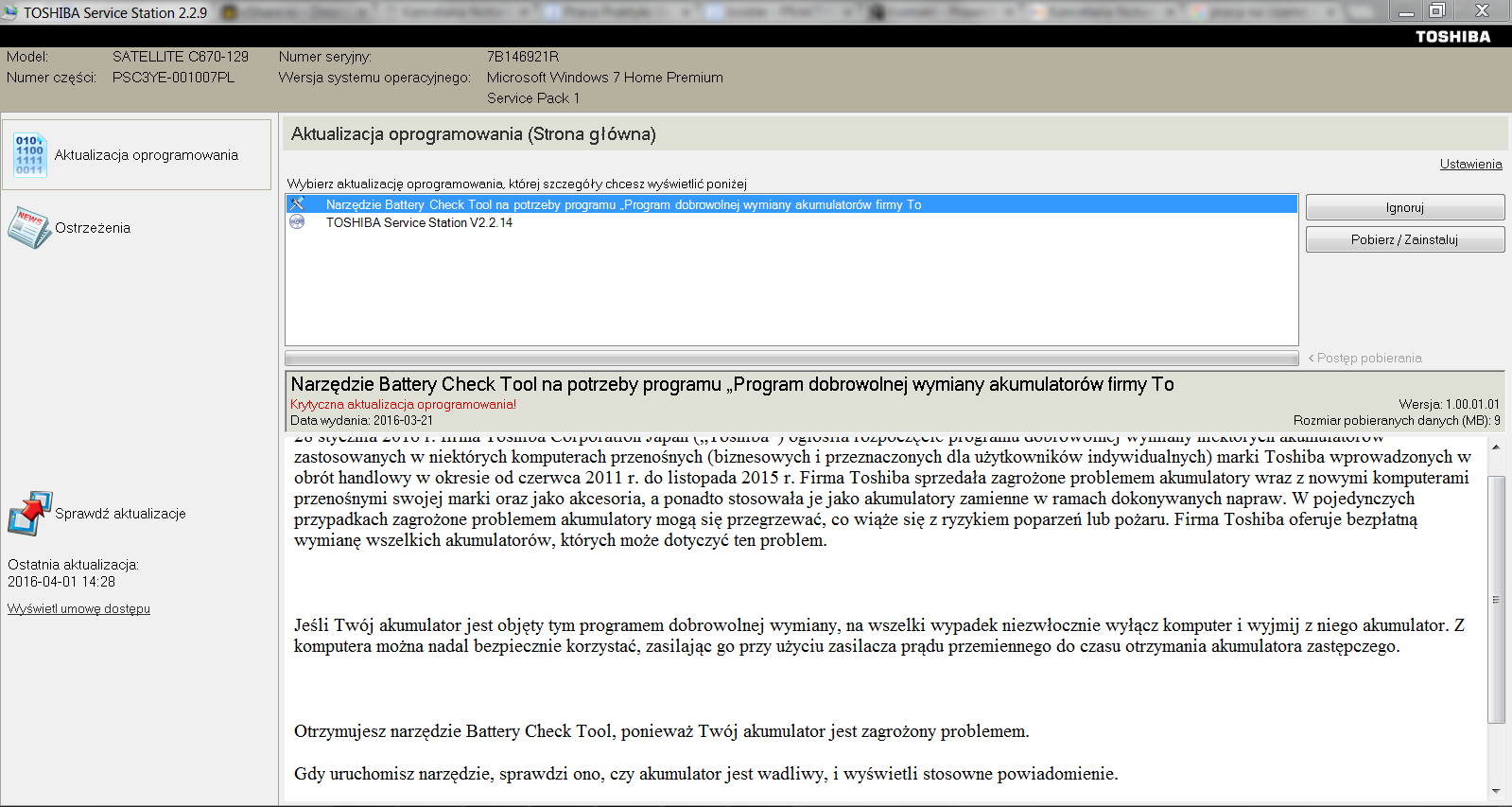Click the line starting with Gdy uruchomisz narzędzie

tap(706, 774)
